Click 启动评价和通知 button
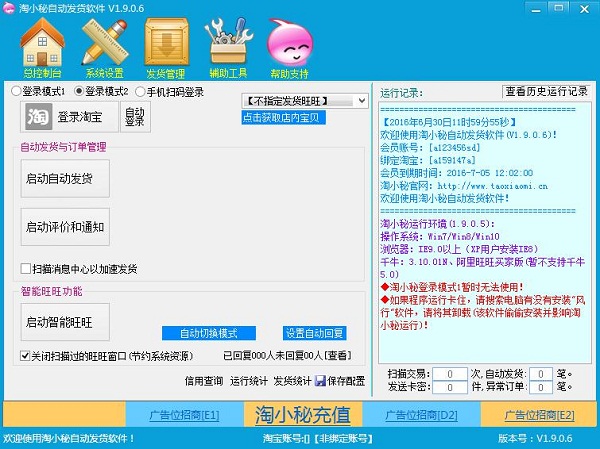Viewport: 600px width, 449px height. (65, 227)
